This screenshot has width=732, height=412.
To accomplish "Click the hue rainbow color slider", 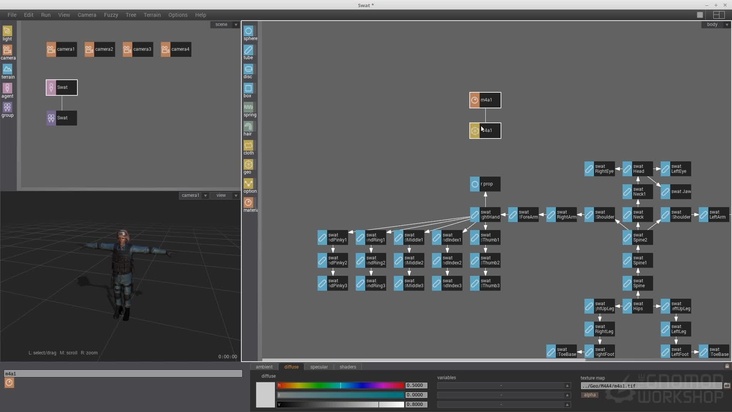I will [339, 385].
